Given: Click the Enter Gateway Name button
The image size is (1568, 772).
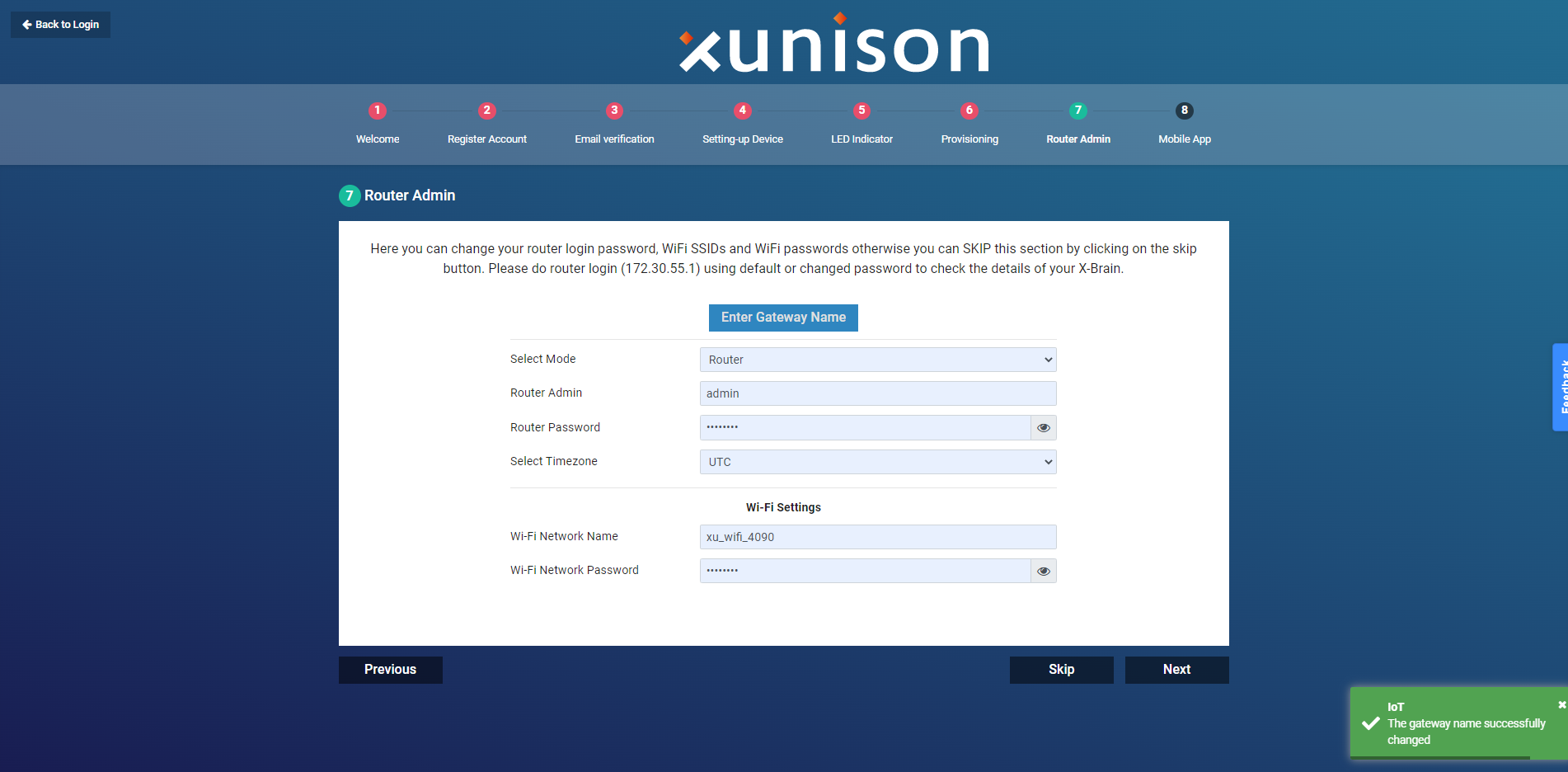Looking at the screenshot, I should 783,318.
